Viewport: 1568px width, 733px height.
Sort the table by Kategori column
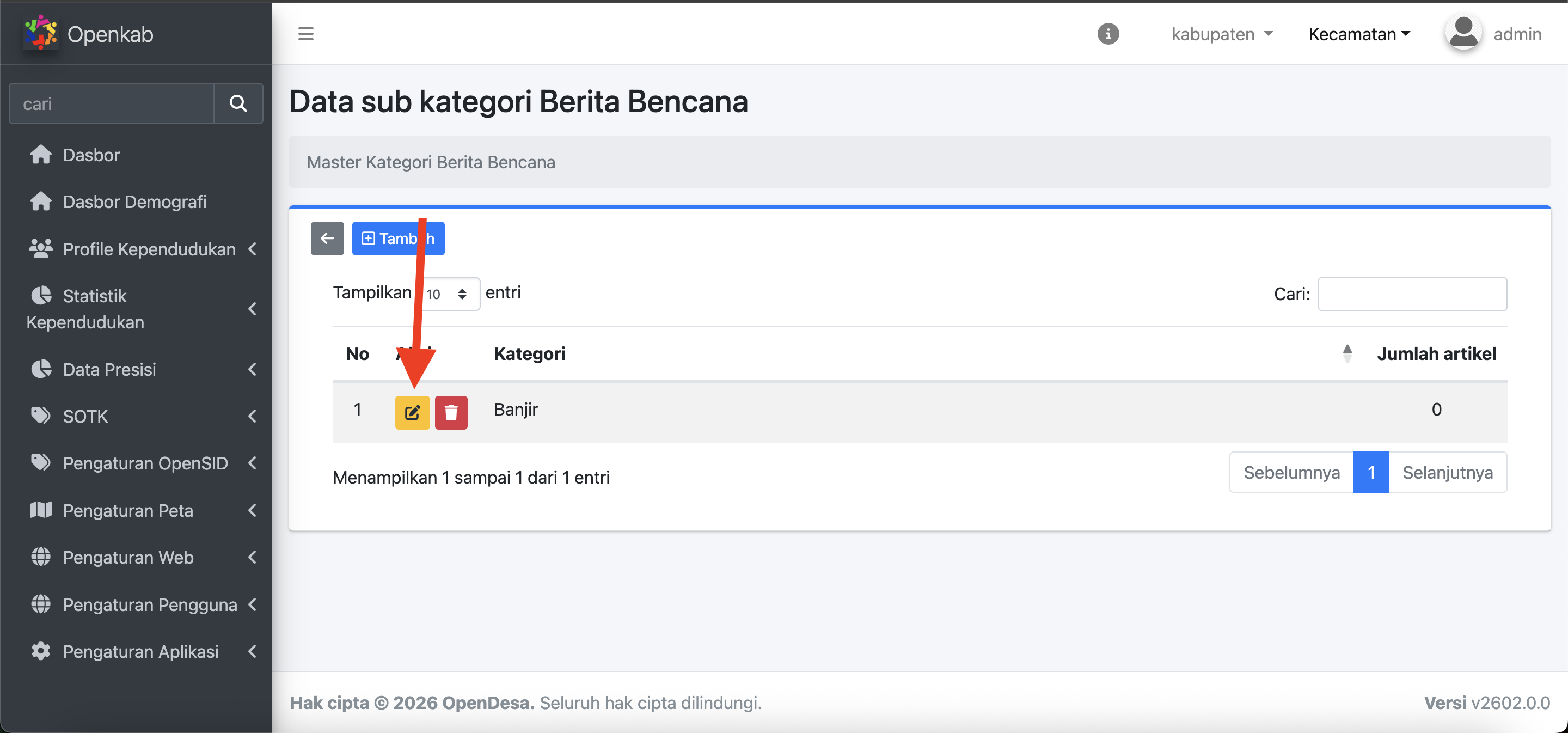(x=530, y=354)
